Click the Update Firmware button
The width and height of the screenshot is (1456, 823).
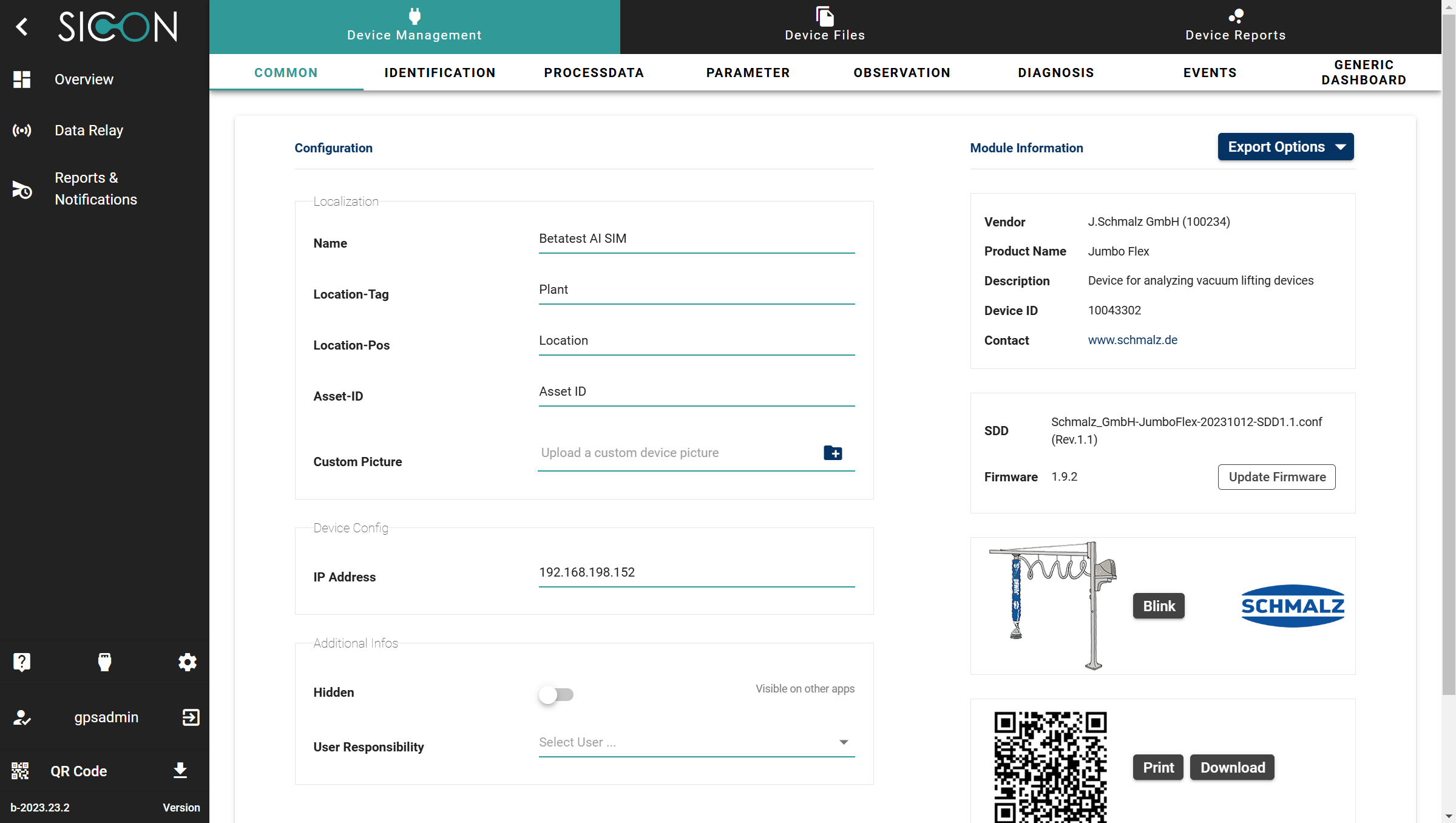[1276, 477]
